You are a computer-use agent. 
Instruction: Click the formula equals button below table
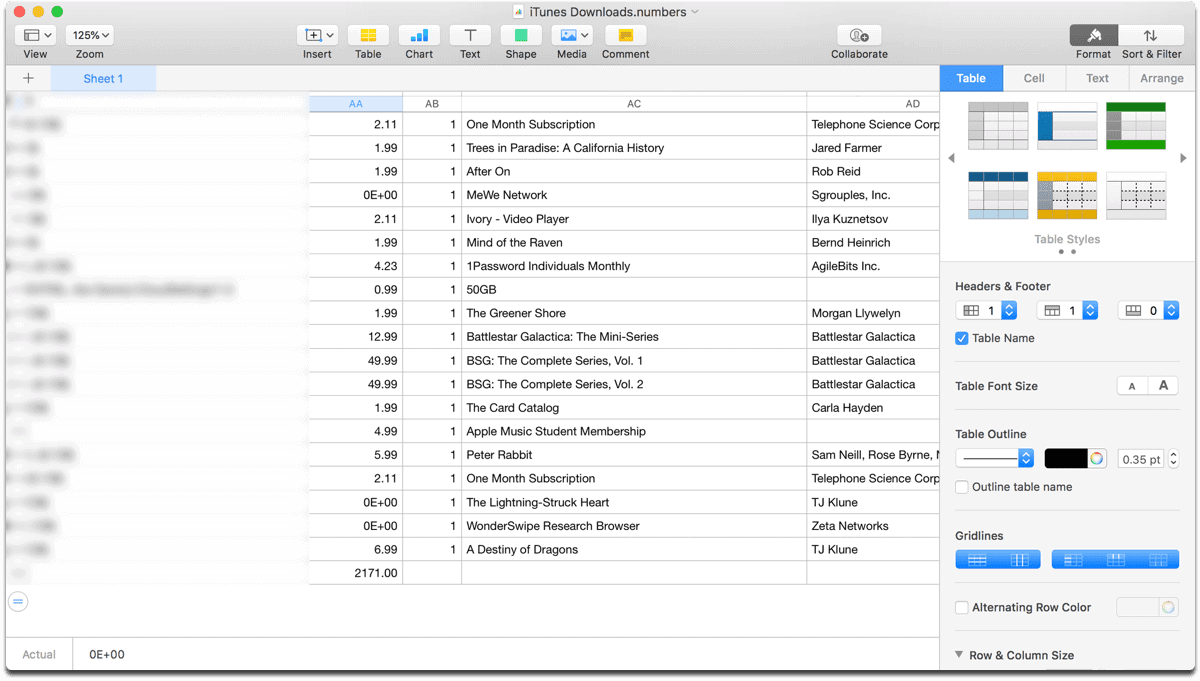pyautogui.click(x=18, y=601)
